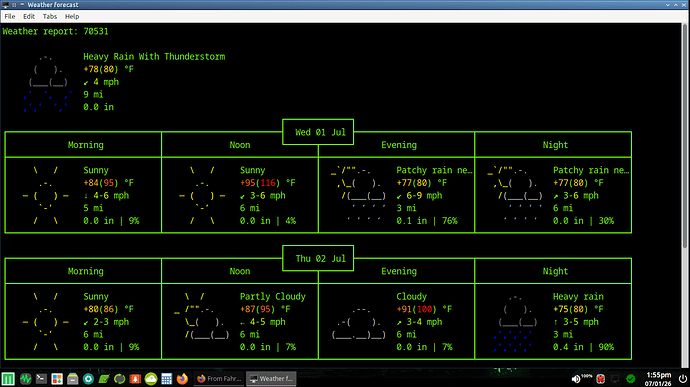
Task: Click the 'Thu 02 Jul' date header
Action: click(320, 258)
